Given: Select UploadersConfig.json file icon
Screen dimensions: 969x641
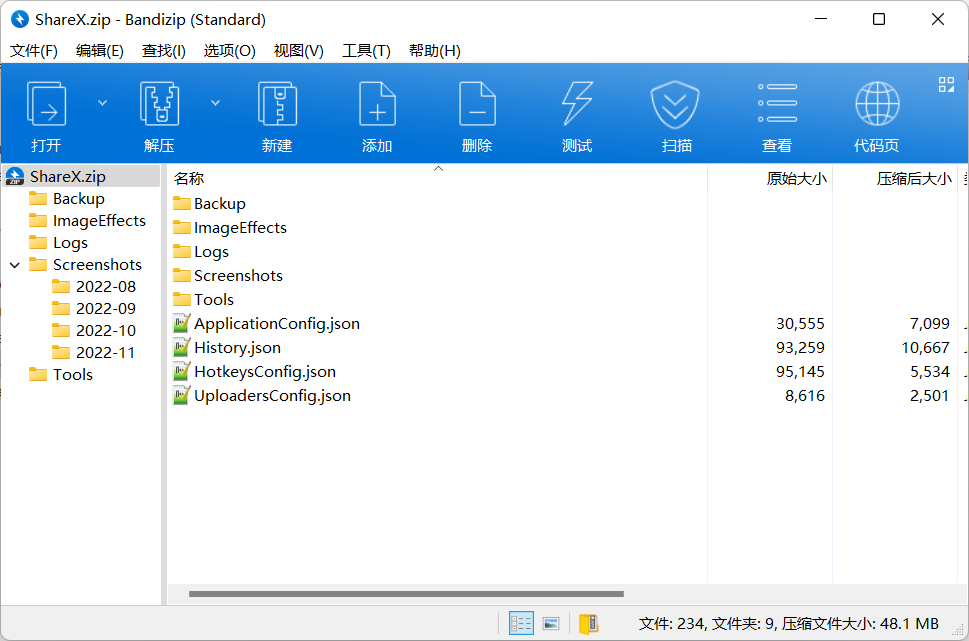Looking at the screenshot, I should tap(181, 396).
